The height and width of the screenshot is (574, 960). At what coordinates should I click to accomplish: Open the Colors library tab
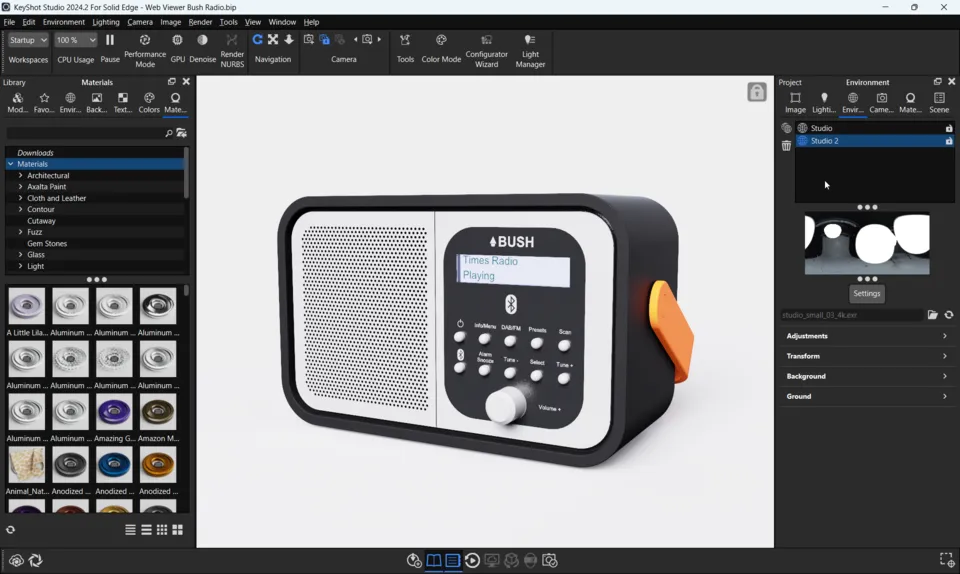coord(149,102)
